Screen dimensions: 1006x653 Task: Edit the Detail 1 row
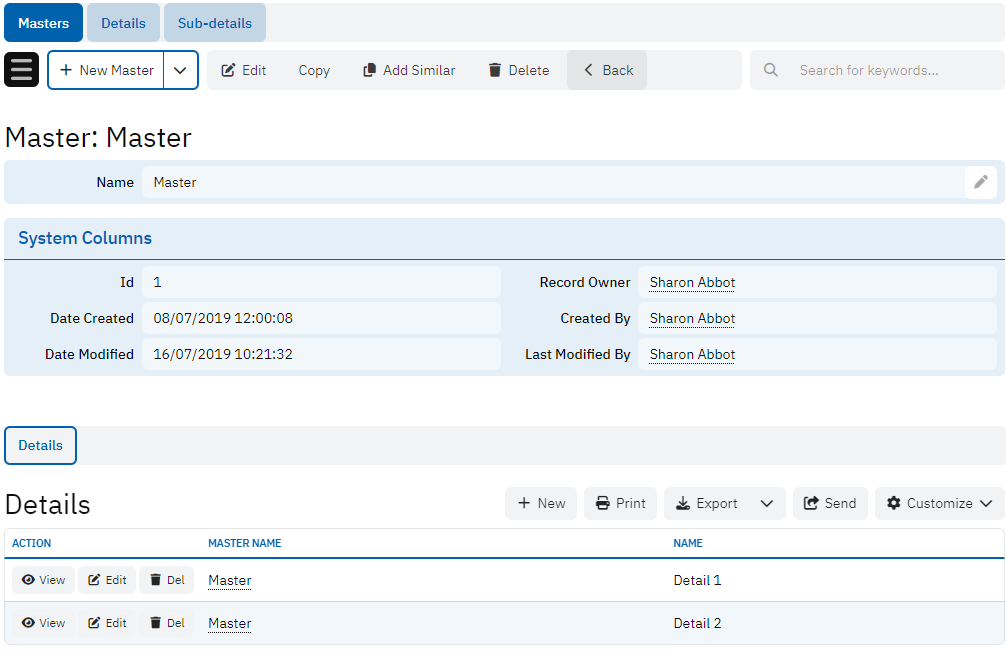107,580
